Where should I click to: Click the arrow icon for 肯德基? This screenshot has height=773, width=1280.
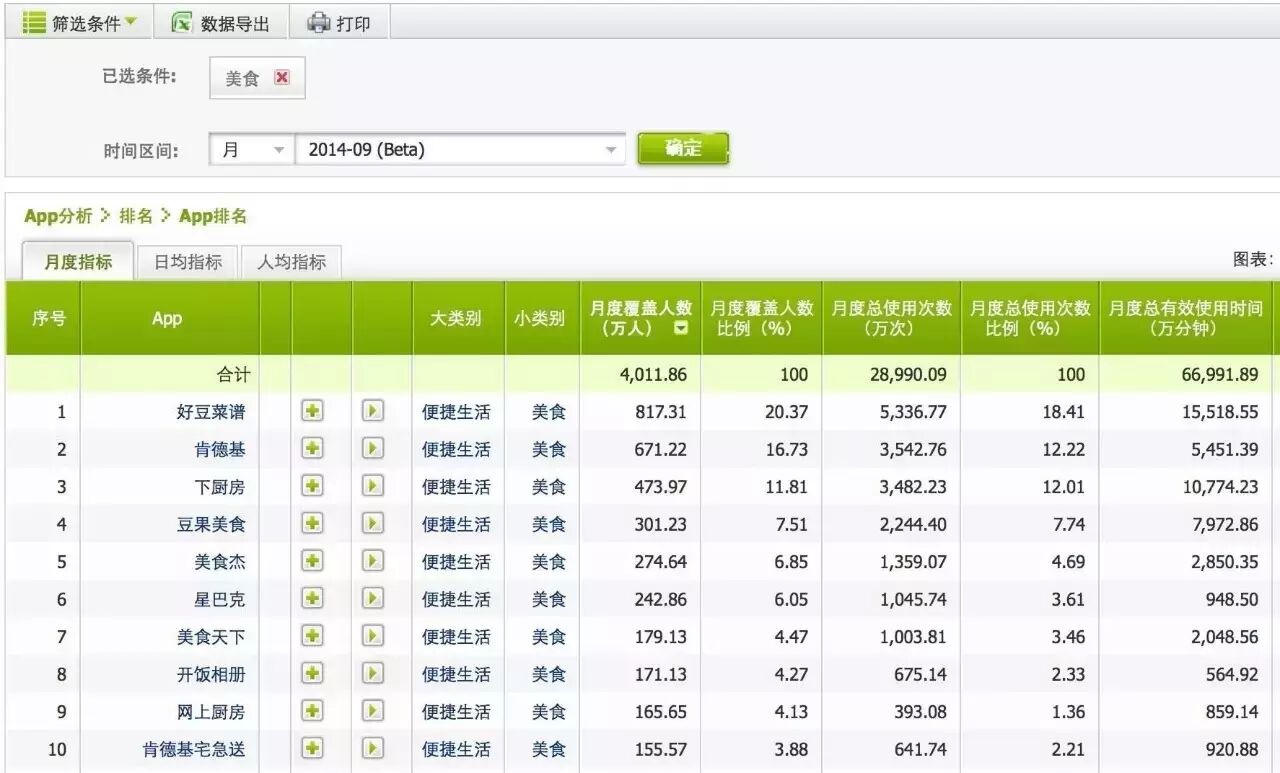(373, 449)
